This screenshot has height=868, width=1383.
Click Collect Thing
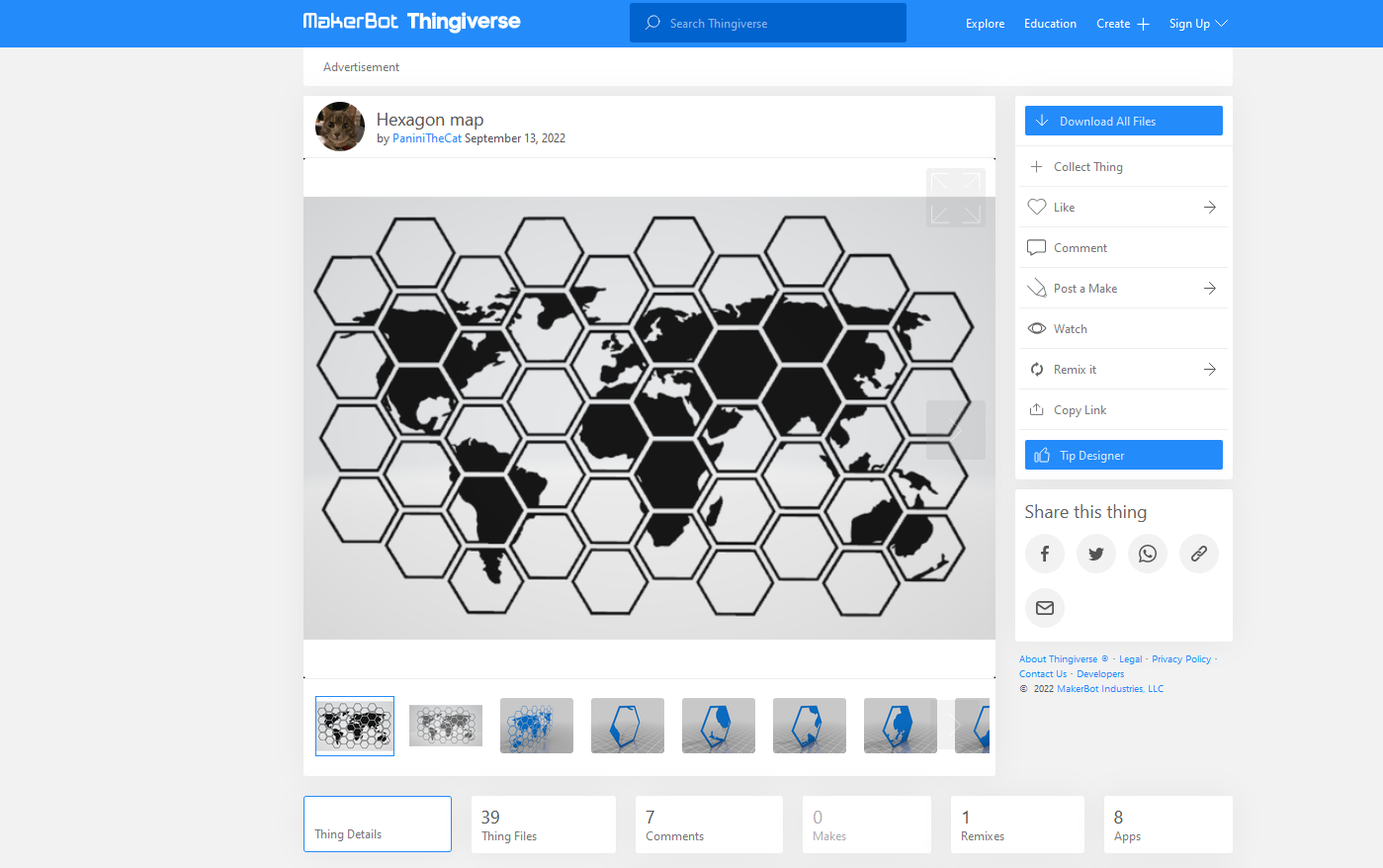(x=1124, y=167)
